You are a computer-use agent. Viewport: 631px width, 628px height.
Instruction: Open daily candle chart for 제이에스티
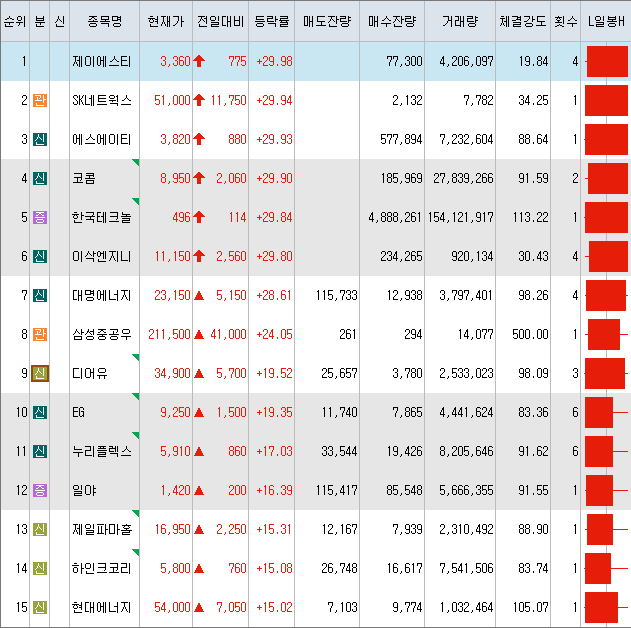(606, 61)
